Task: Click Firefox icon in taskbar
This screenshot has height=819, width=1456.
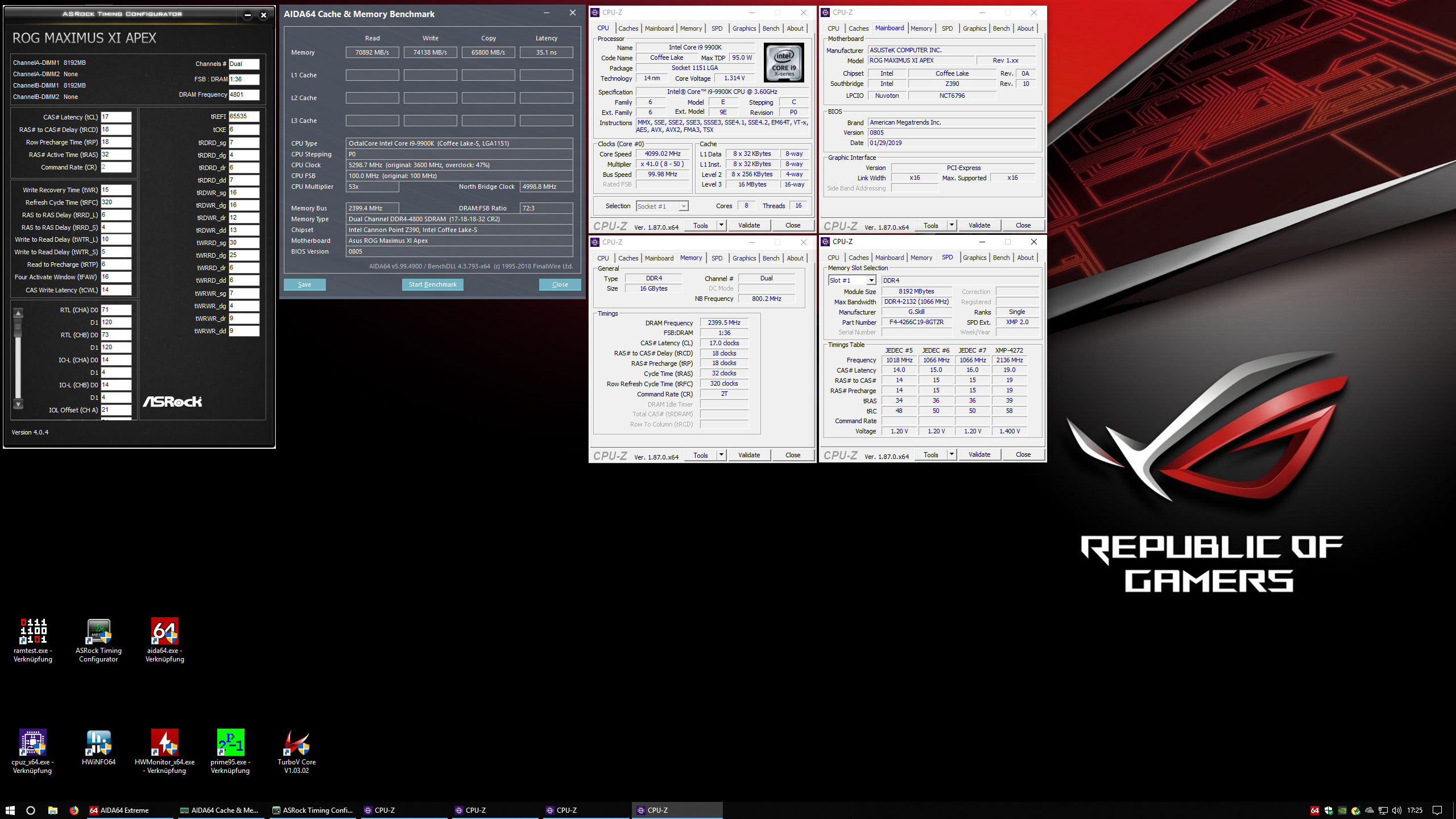Action: pos(74,810)
